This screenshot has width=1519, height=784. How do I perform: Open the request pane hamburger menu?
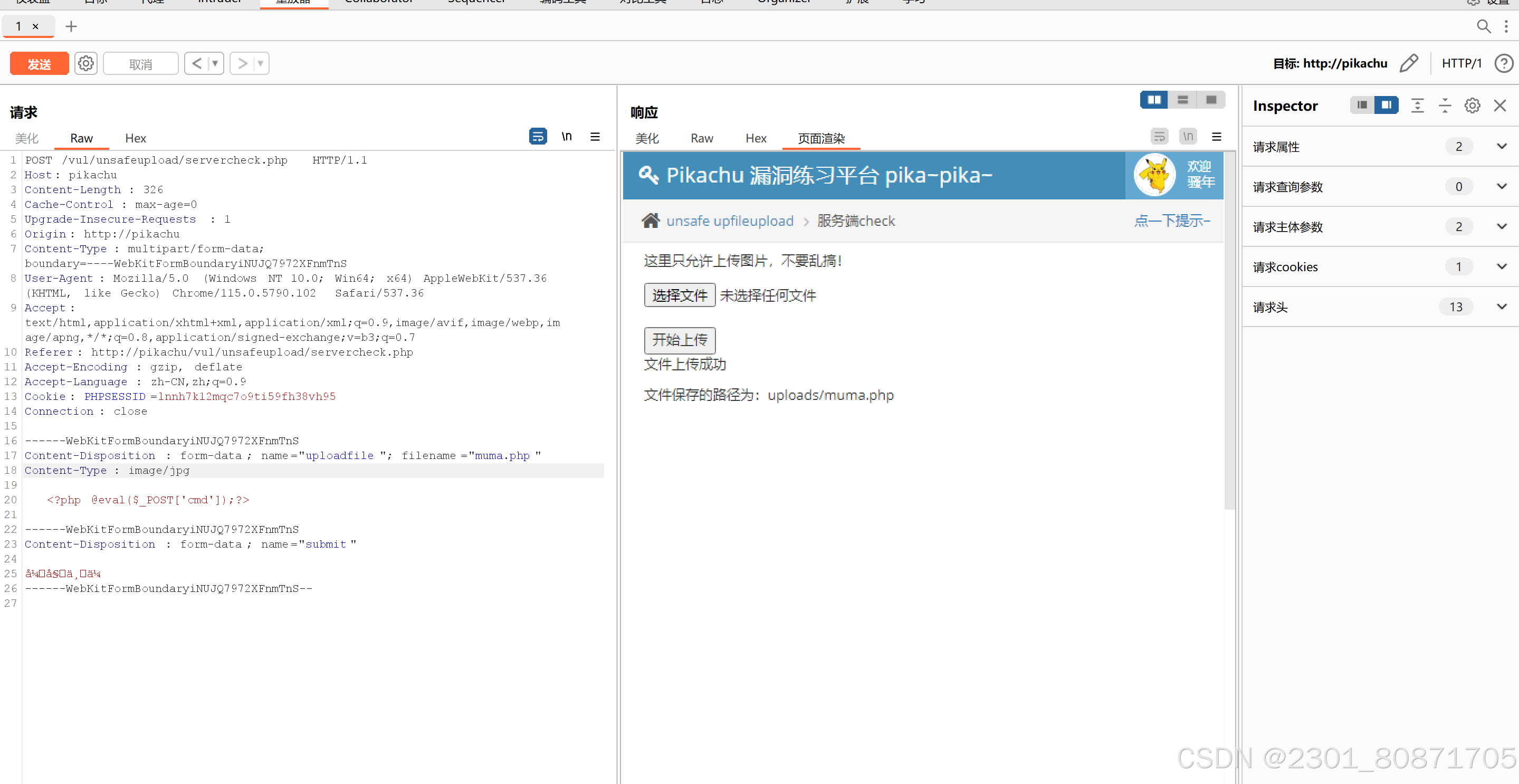pyautogui.click(x=595, y=137)
